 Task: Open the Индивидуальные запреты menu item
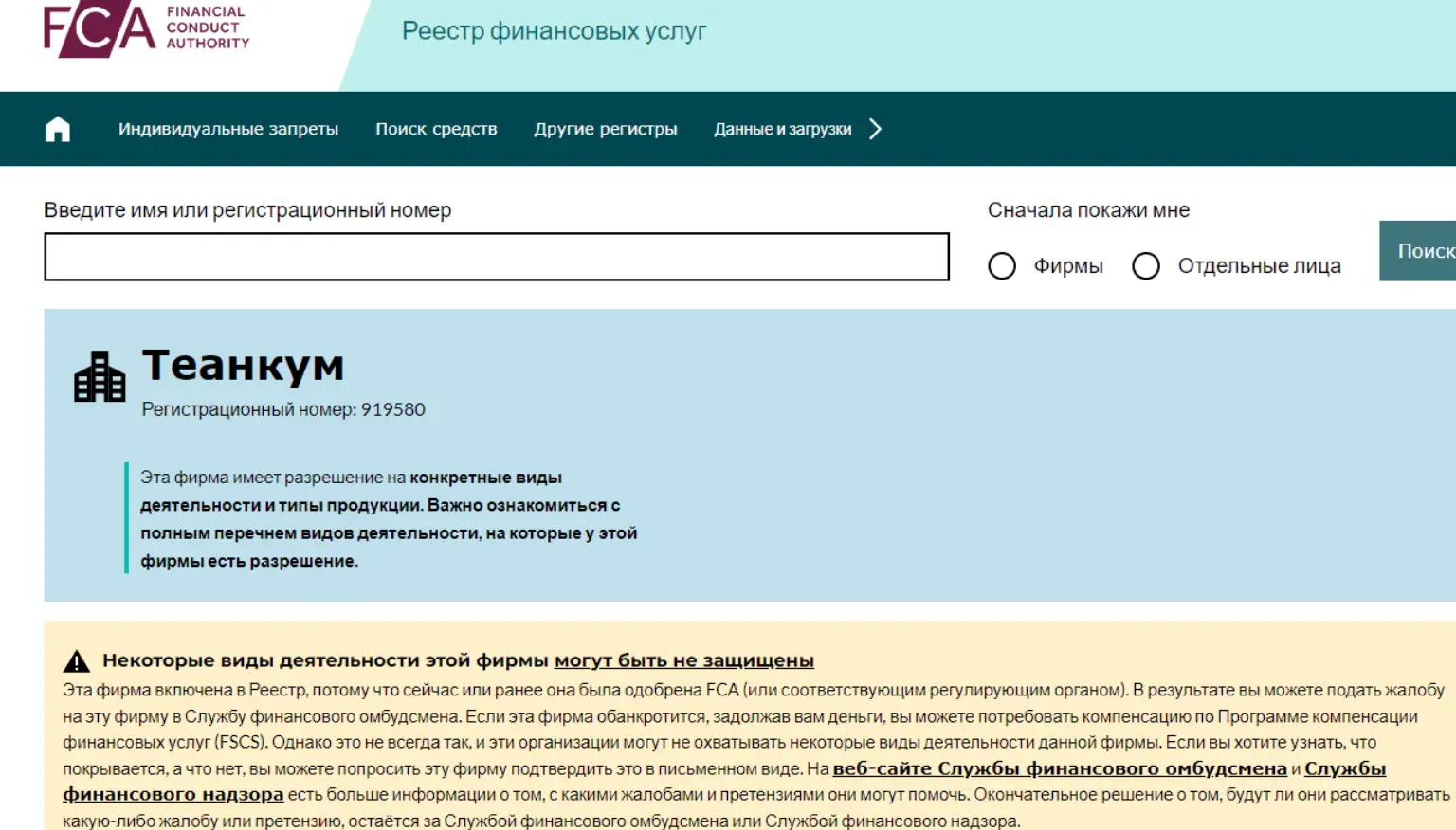(227, 128)
